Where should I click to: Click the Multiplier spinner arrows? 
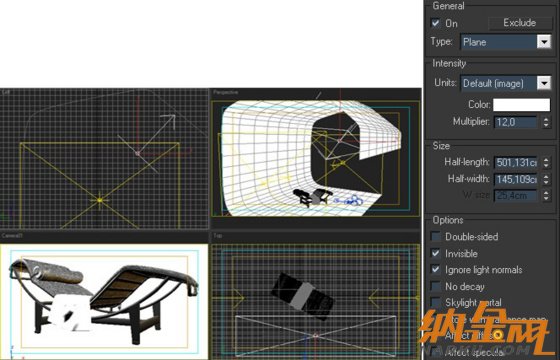[x=546, y=122]
